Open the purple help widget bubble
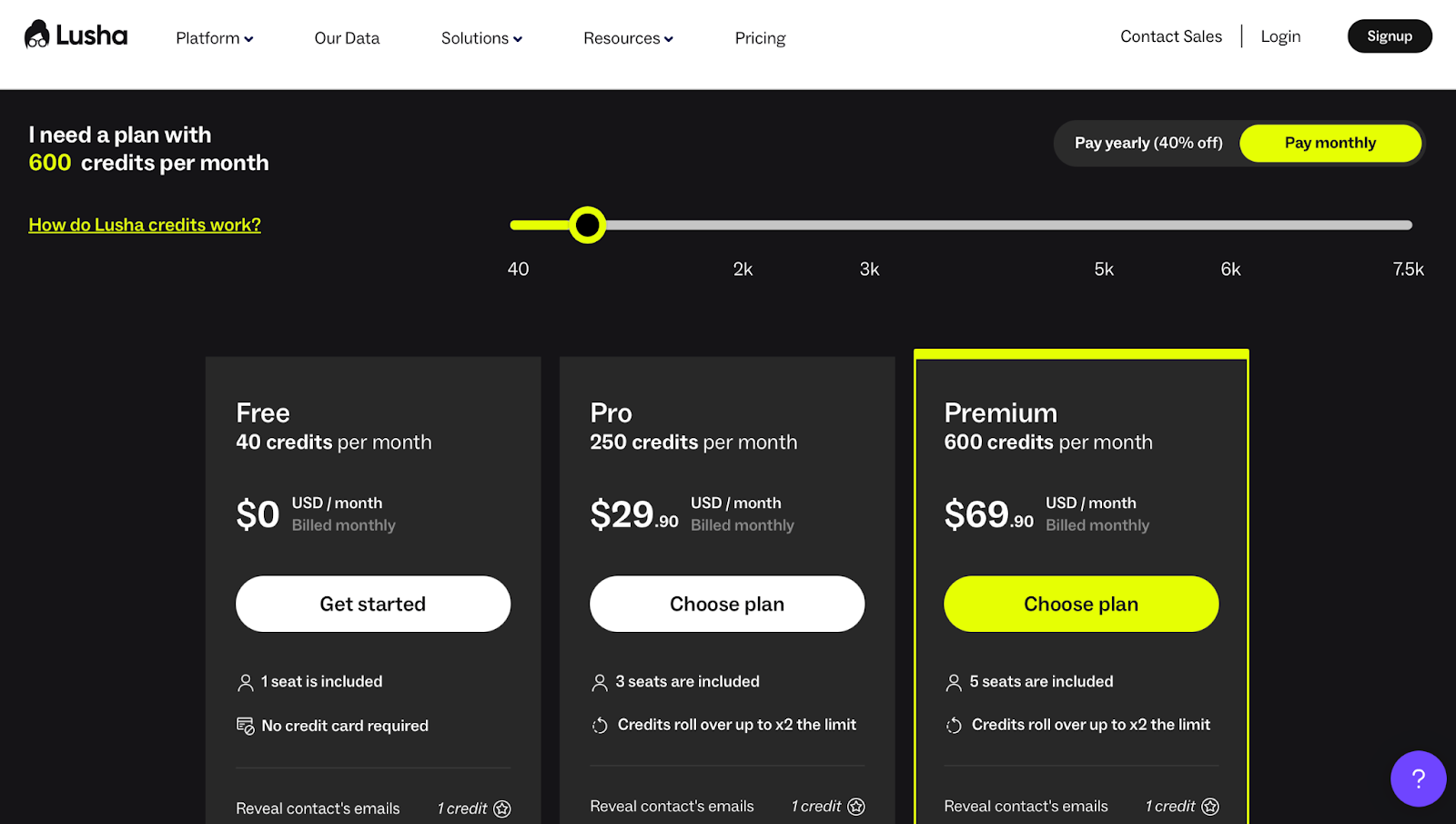1456x824 pixels. pos(1418,778)
